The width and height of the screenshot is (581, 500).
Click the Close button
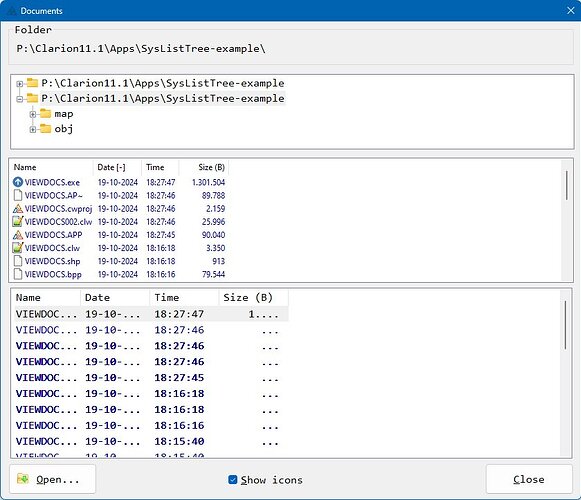coord(529,479)
